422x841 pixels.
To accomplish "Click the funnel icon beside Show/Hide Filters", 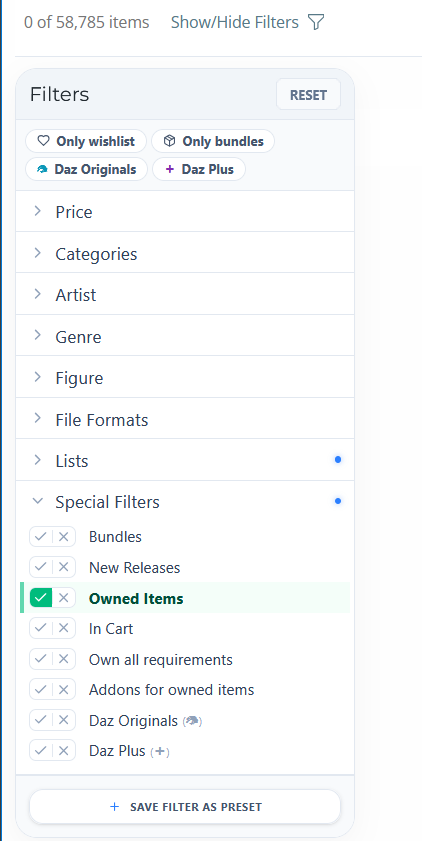I will pos(316,22).
